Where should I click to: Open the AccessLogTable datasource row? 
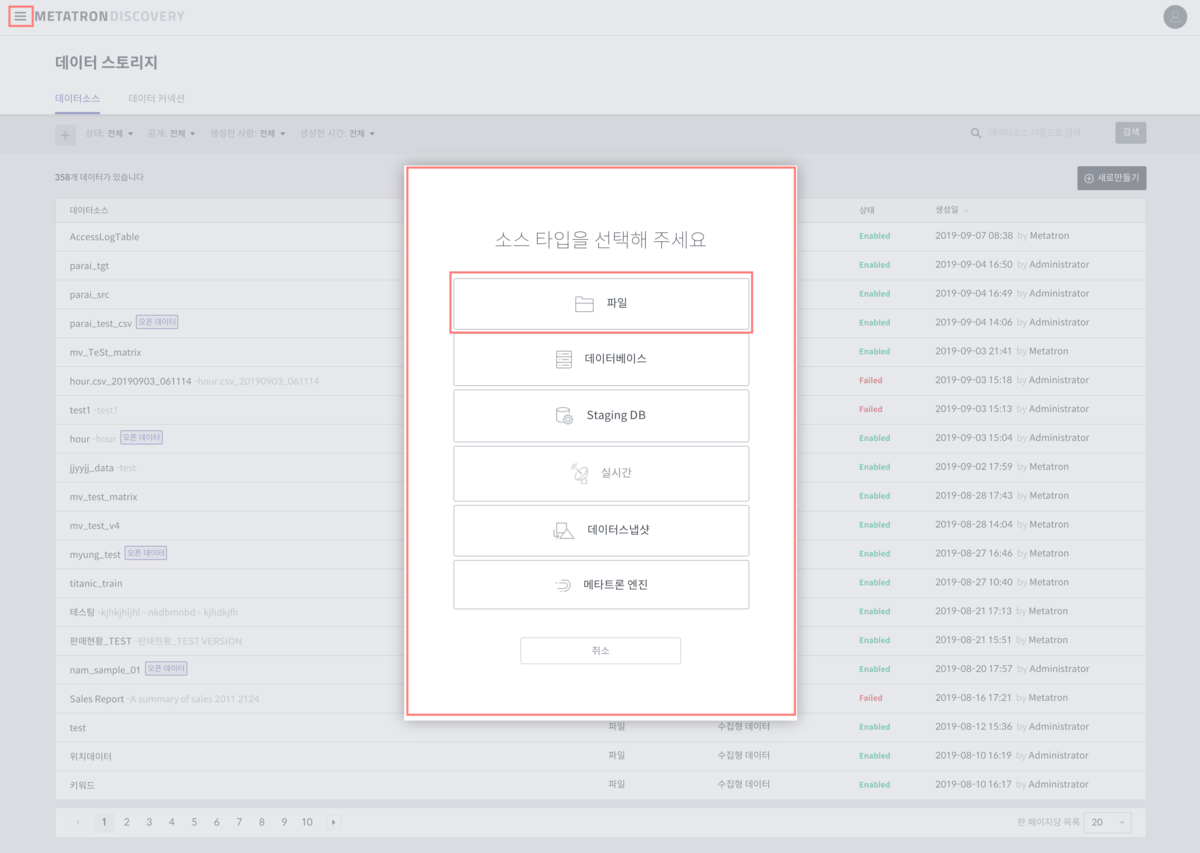(600, 237)
